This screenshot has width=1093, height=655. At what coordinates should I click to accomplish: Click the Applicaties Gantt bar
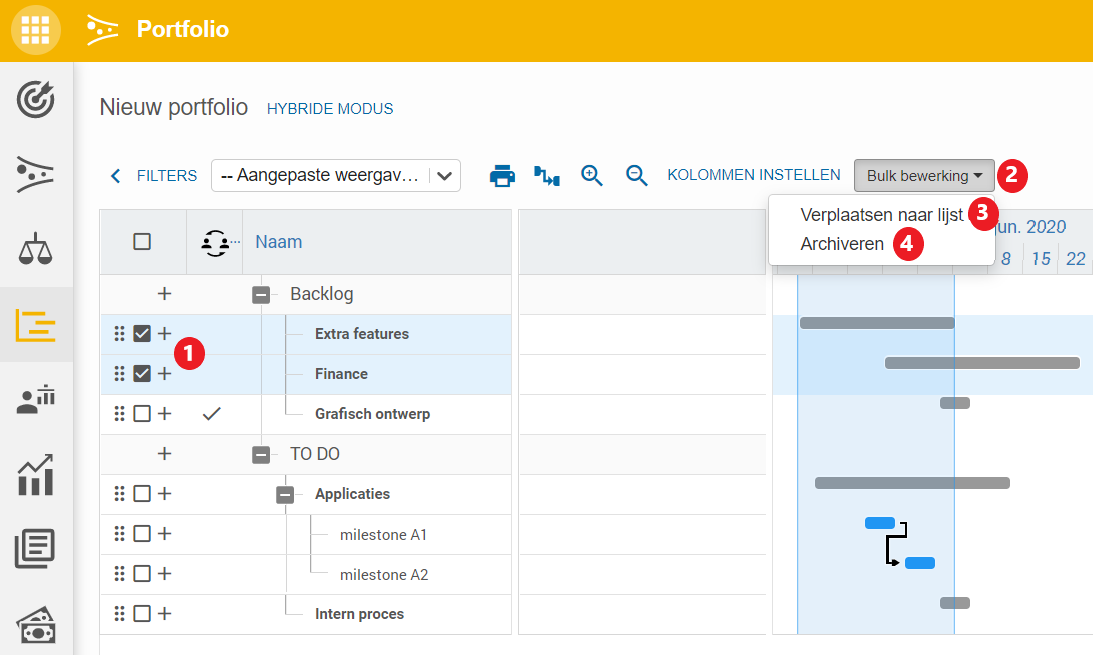pos(912,483)
